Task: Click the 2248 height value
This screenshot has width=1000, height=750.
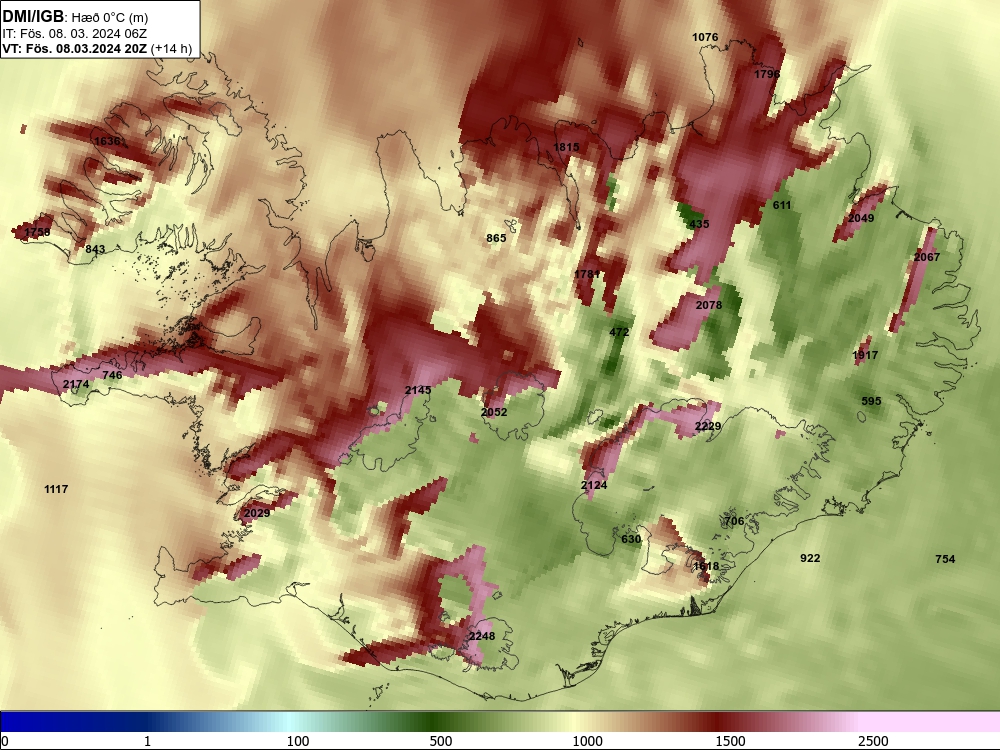Action: pos(482,636)
